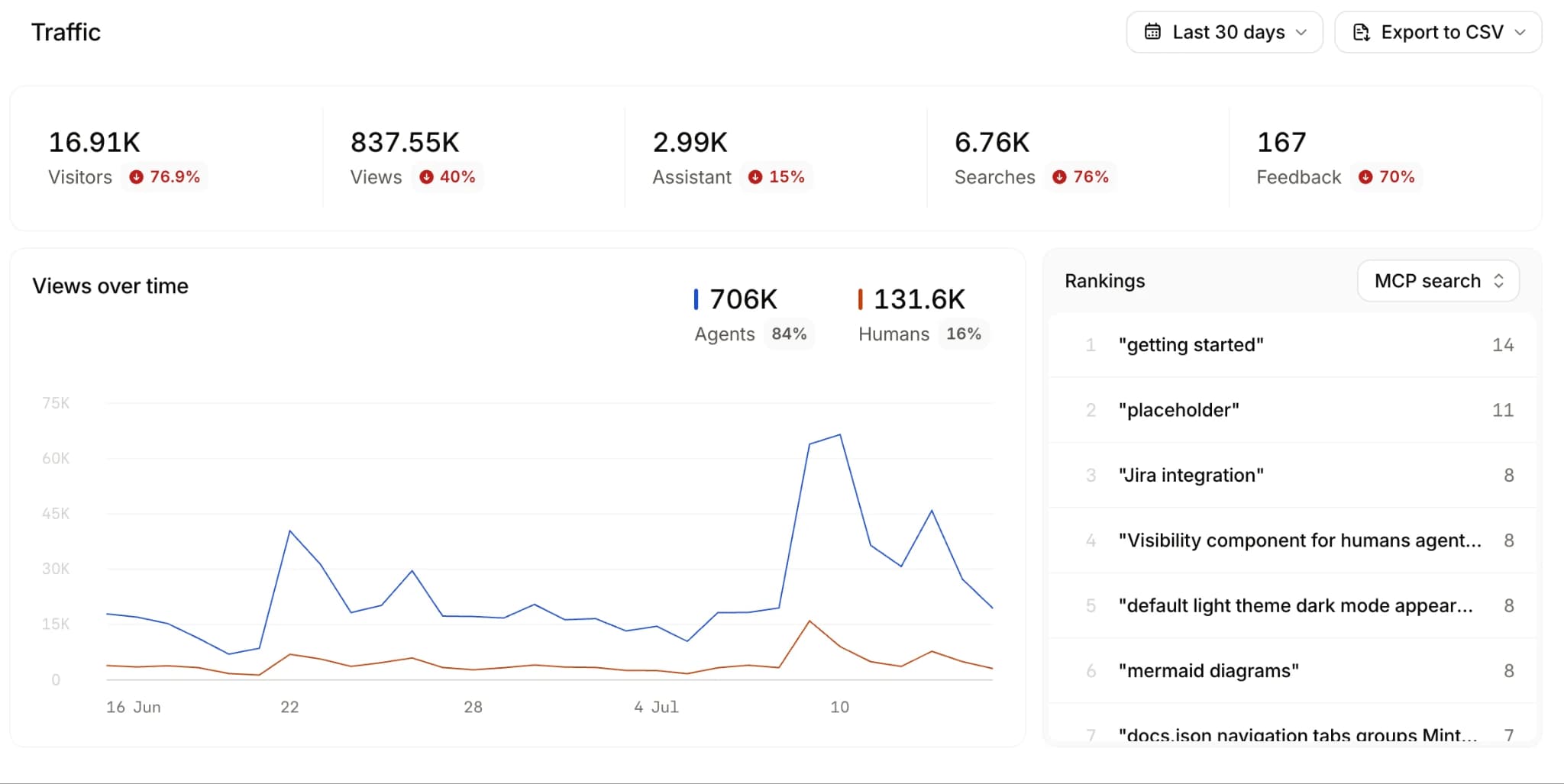Select the "getting started" ranking row
Screen dimensions: 1564x784
pyautogui.click(x=1292, y=345)
